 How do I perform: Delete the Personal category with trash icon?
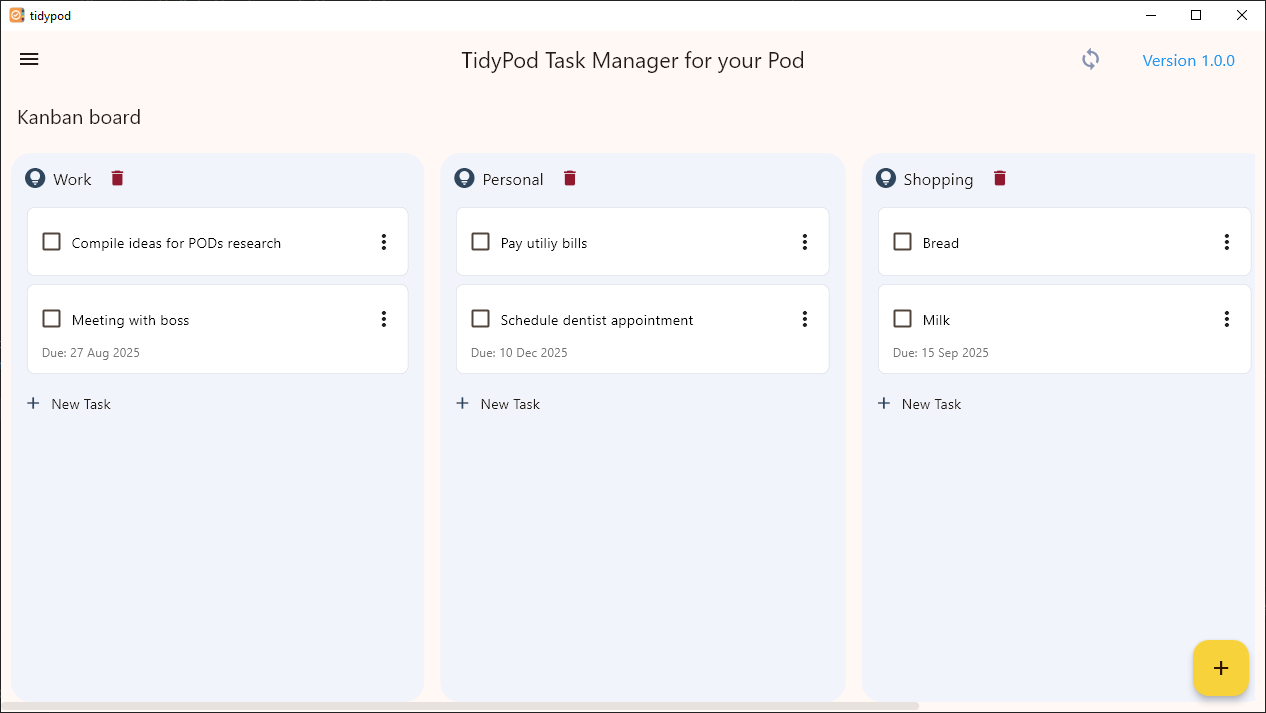click(570, 178)
